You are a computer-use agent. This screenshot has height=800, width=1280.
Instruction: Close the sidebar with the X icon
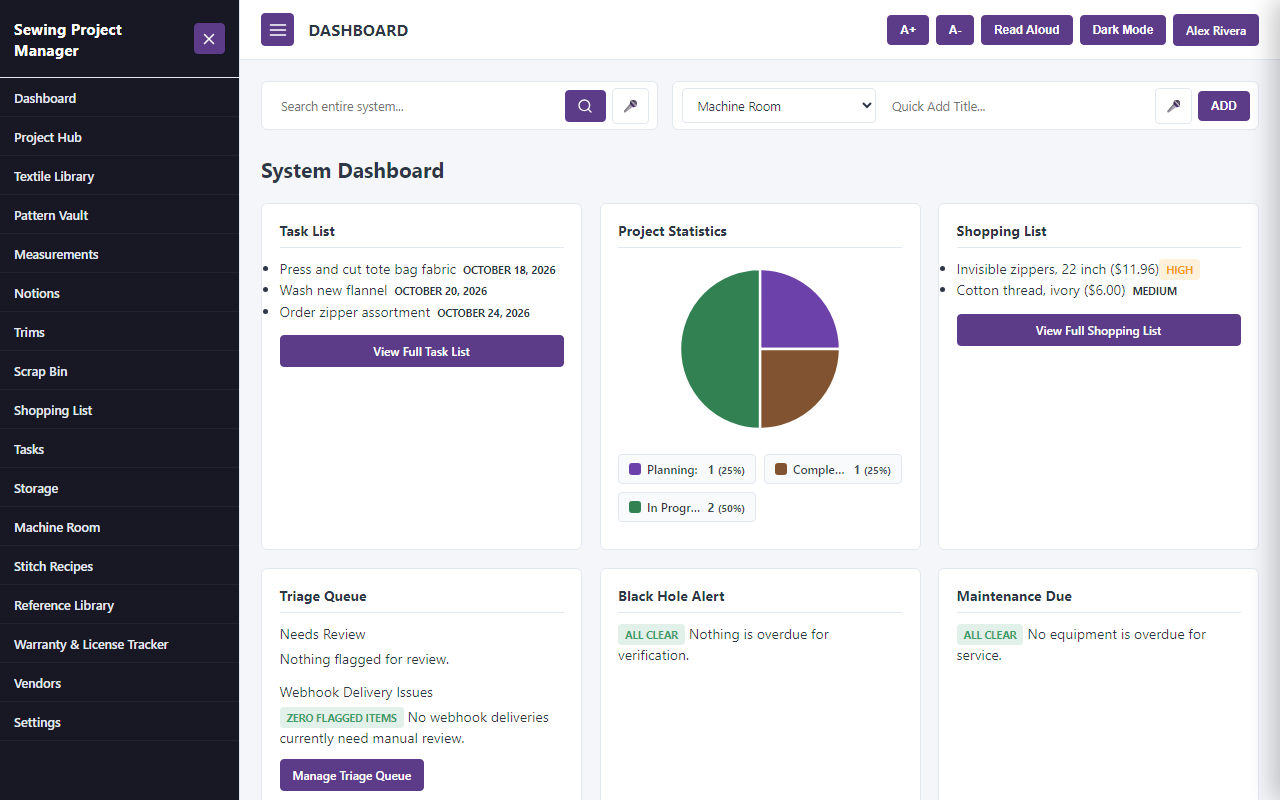(x=209, y=39)
